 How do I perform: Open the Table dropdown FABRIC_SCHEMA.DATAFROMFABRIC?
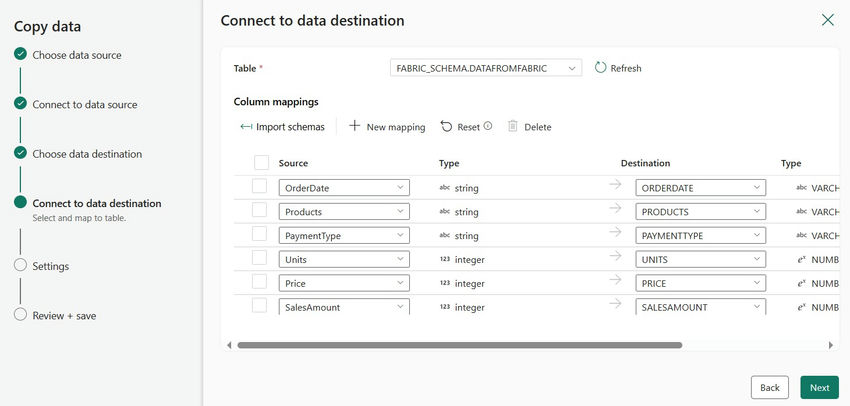(x=486, y=68)
